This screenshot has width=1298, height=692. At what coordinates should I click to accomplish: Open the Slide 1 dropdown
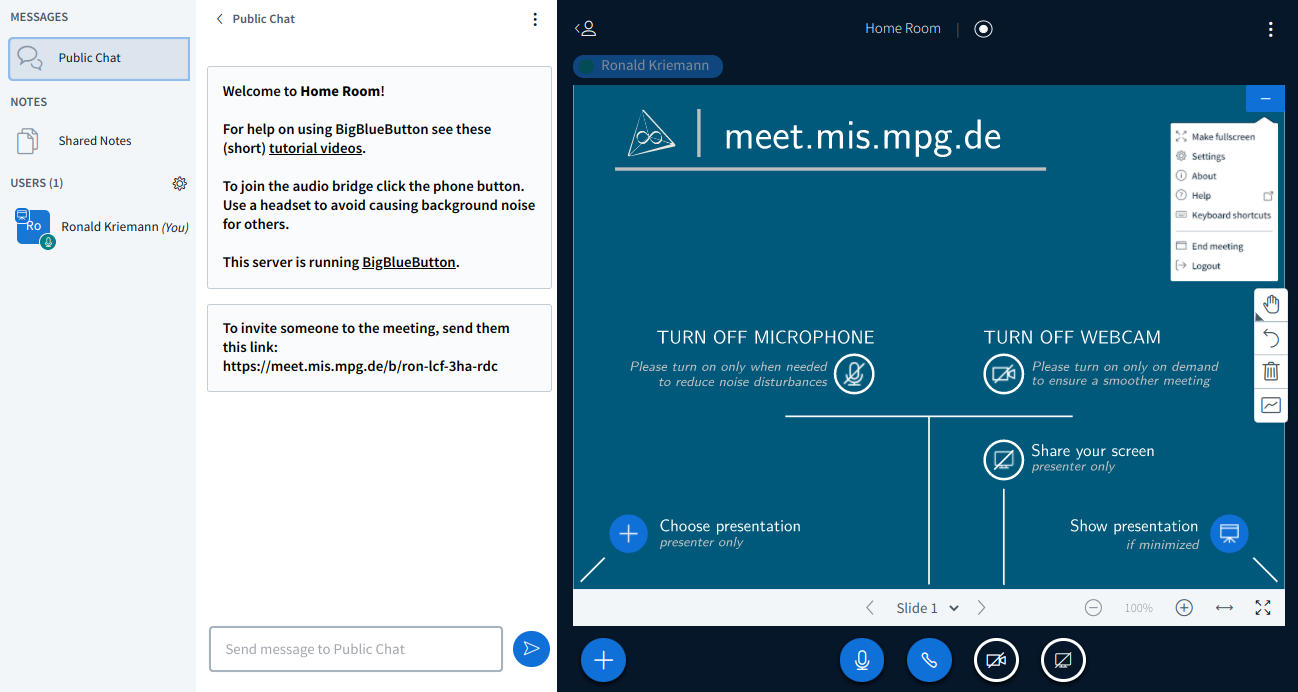(927, 608)
